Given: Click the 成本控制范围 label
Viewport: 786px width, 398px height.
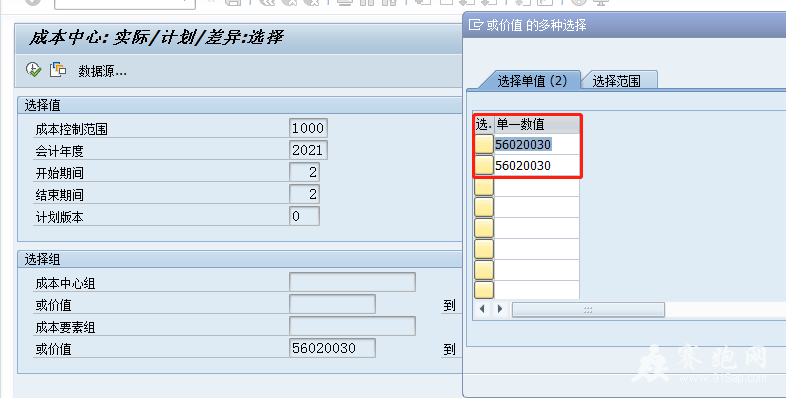Looking at the screenshot, I should [x=71, y=129].
